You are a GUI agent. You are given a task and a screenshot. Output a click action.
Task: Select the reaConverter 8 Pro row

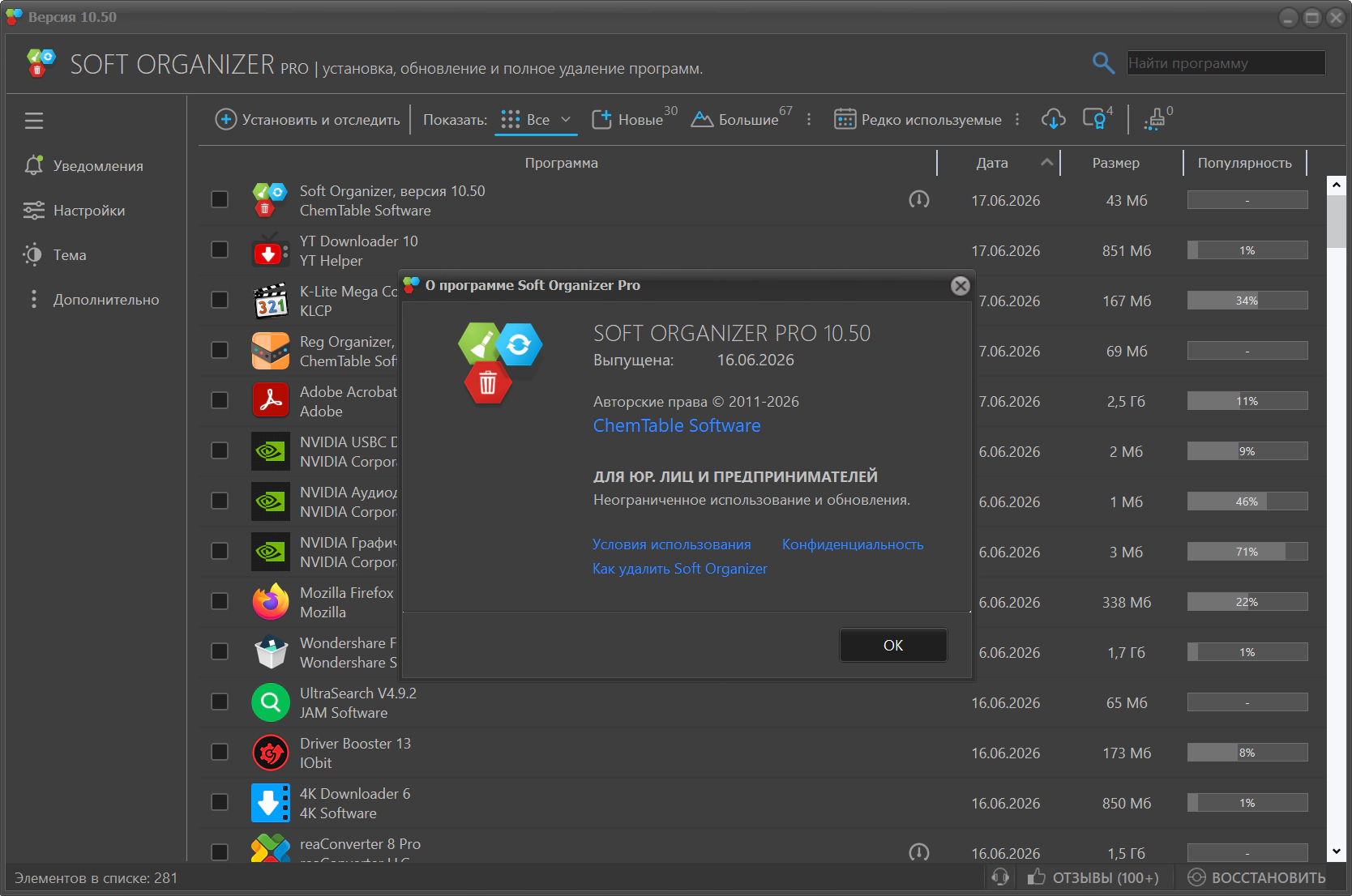pos(762,846)
